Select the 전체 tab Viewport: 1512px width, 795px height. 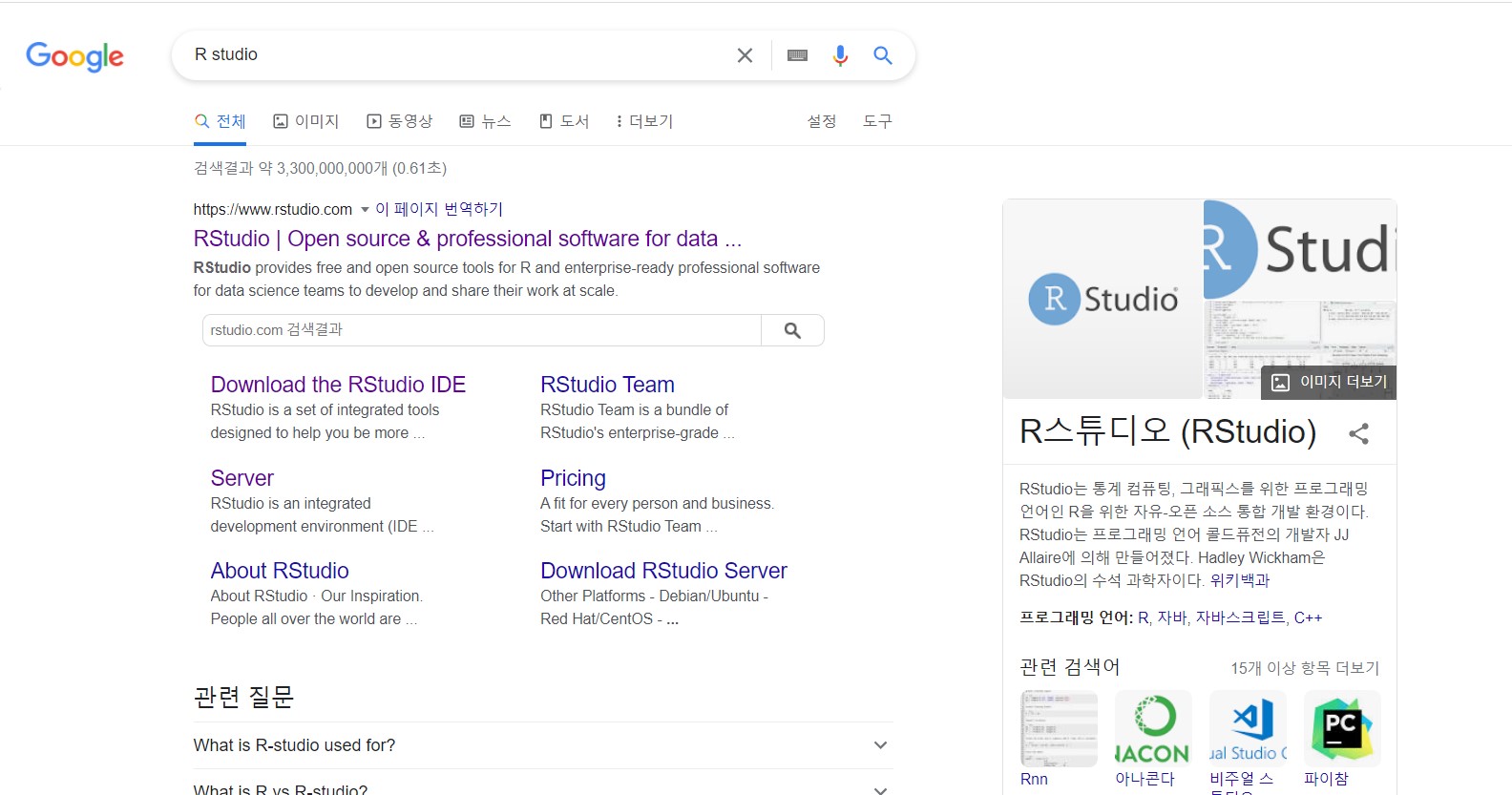220,121
